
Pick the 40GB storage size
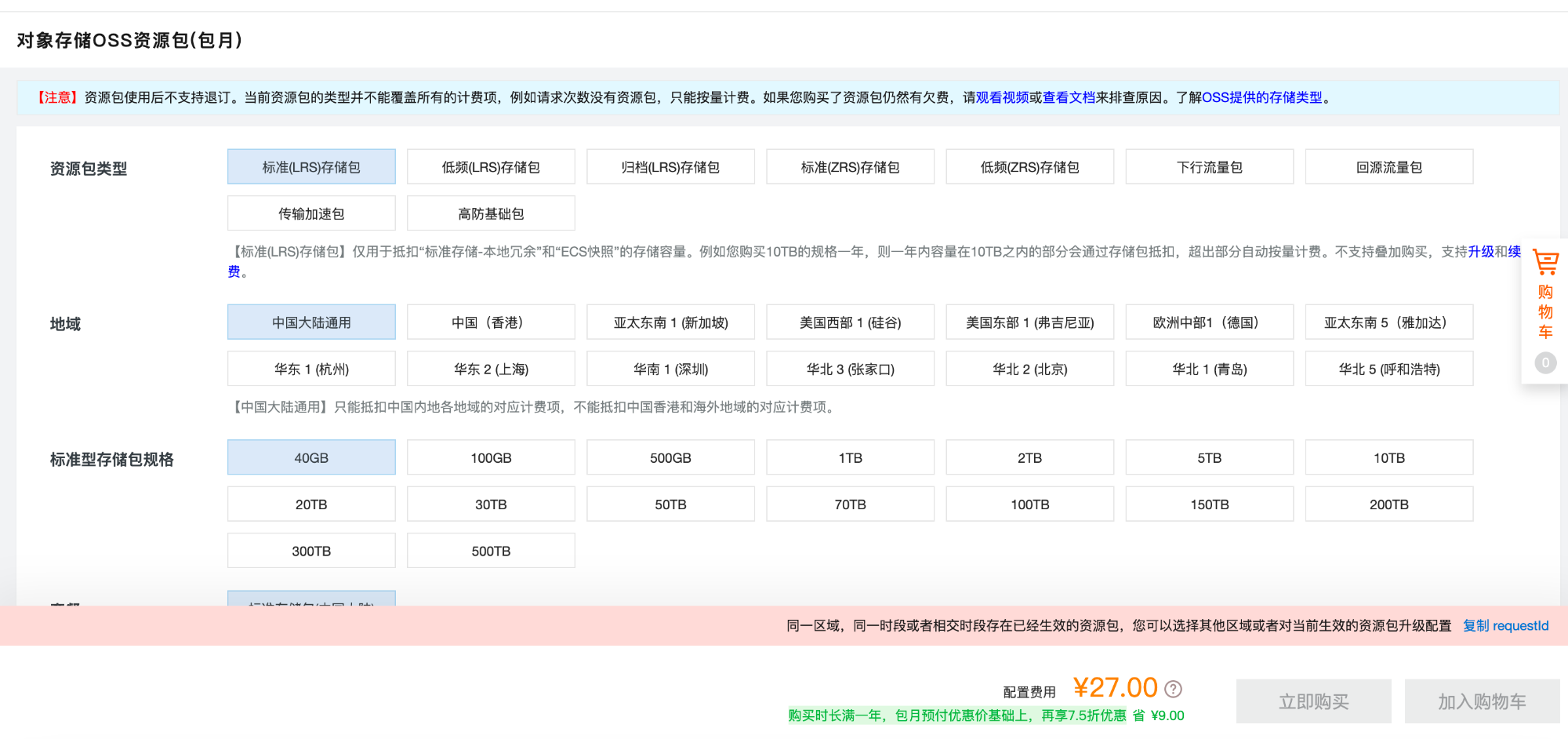[x=311, y=457]
